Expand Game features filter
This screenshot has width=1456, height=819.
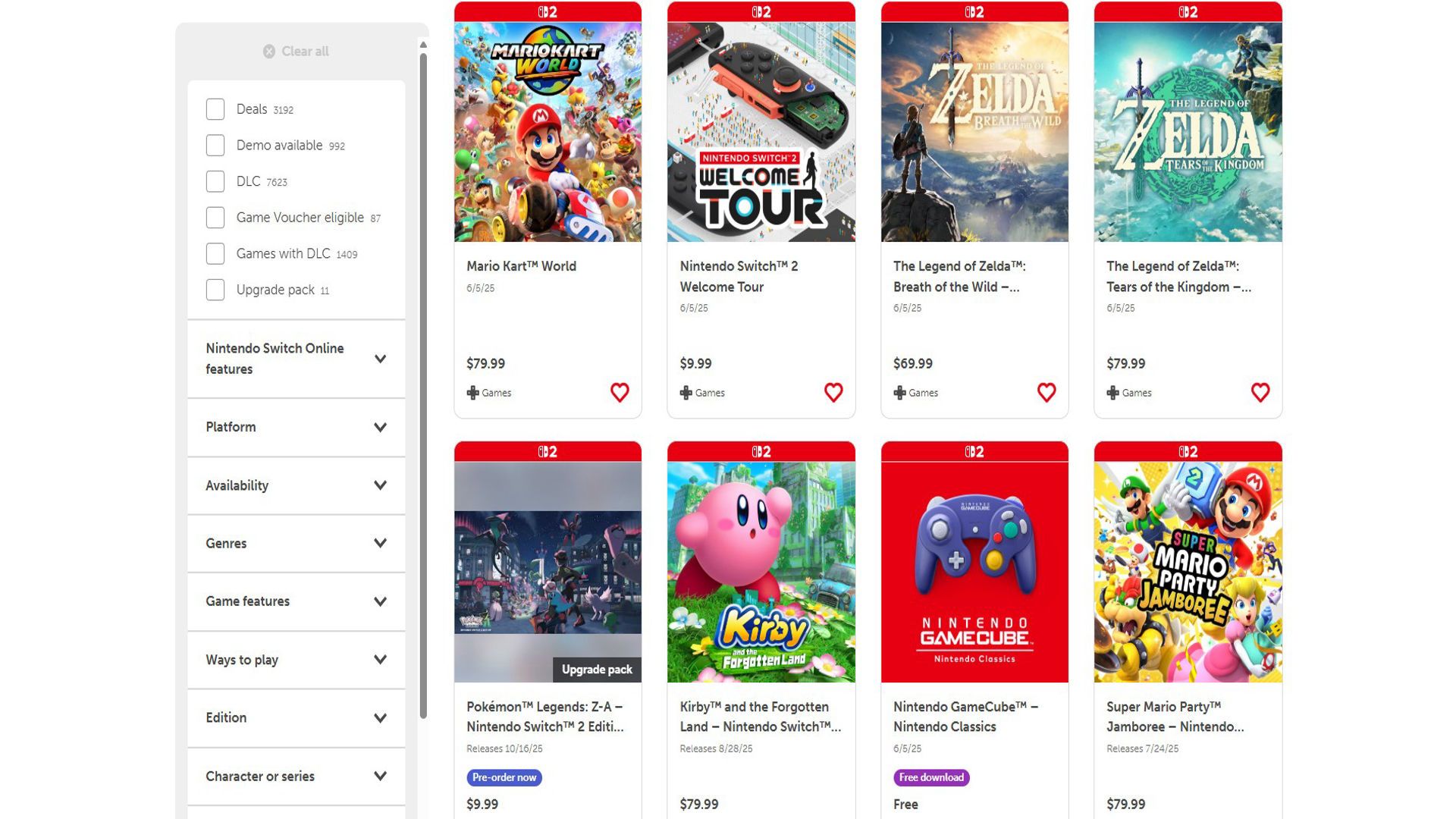(297, 601)
